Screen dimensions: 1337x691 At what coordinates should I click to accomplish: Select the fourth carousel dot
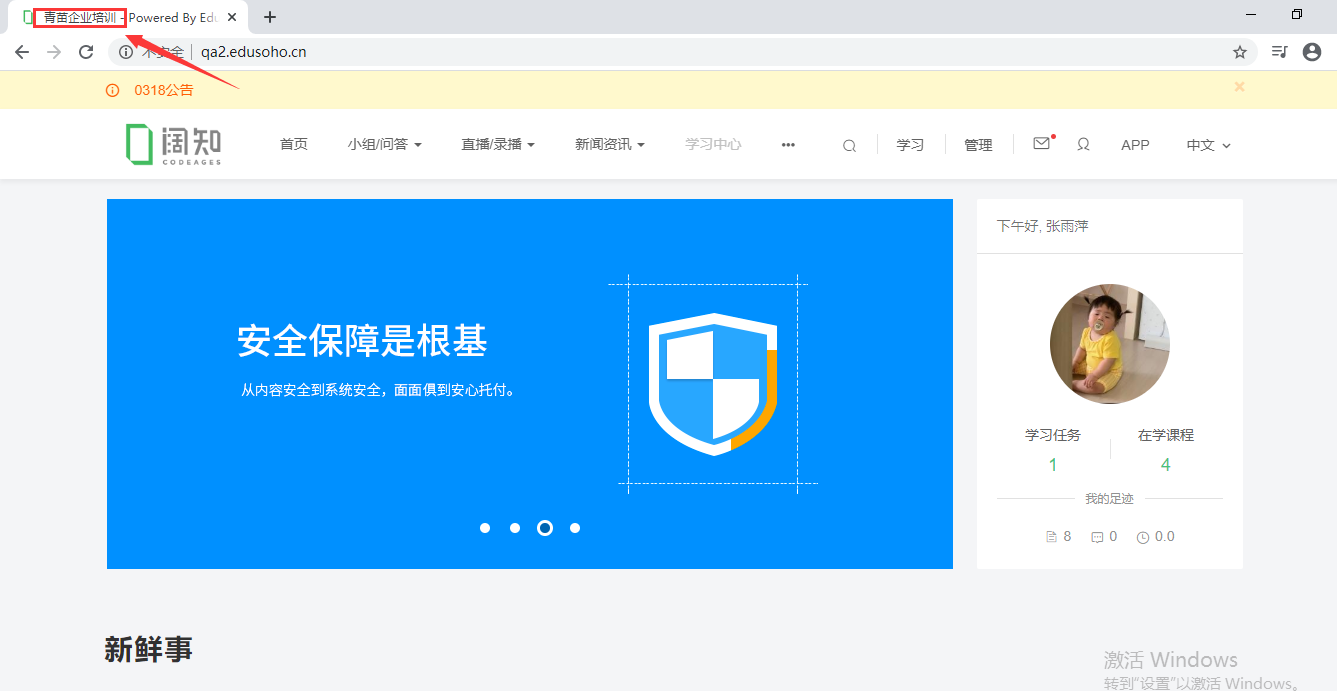(x=575, y=528)
